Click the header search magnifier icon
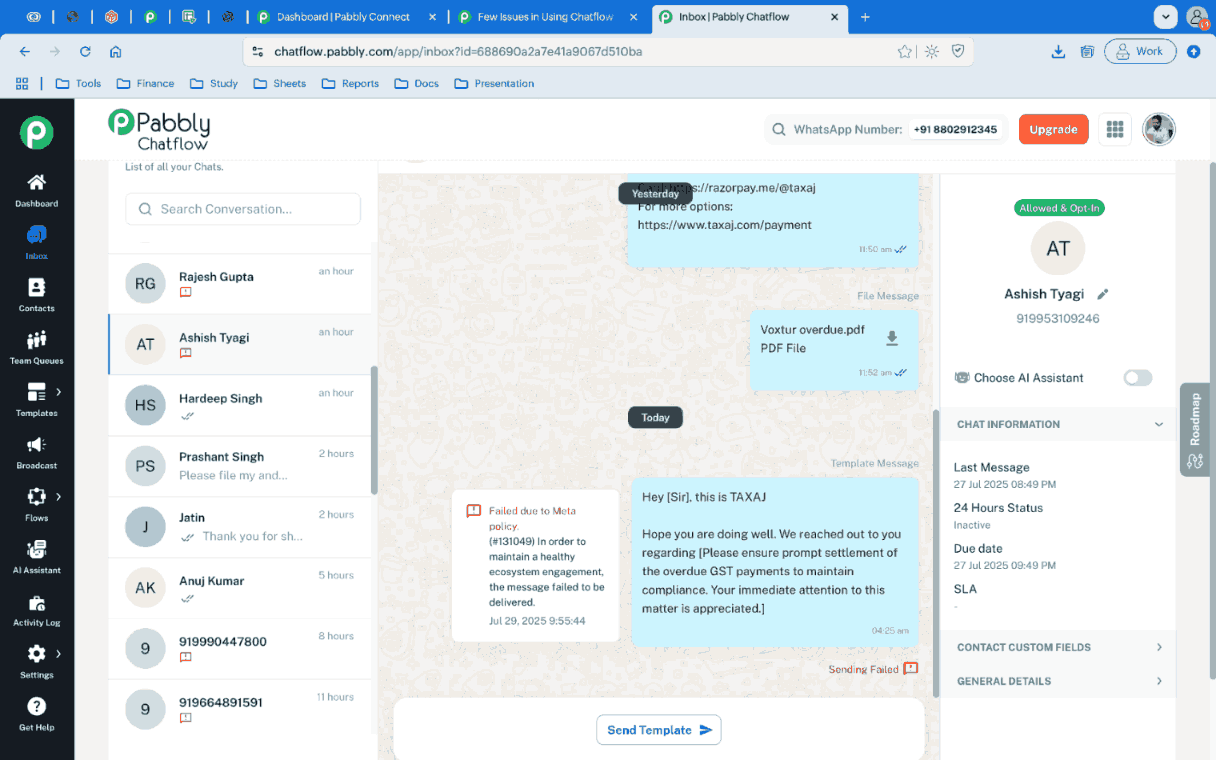This screenshot has width=1216, height=760. [779, 129]
